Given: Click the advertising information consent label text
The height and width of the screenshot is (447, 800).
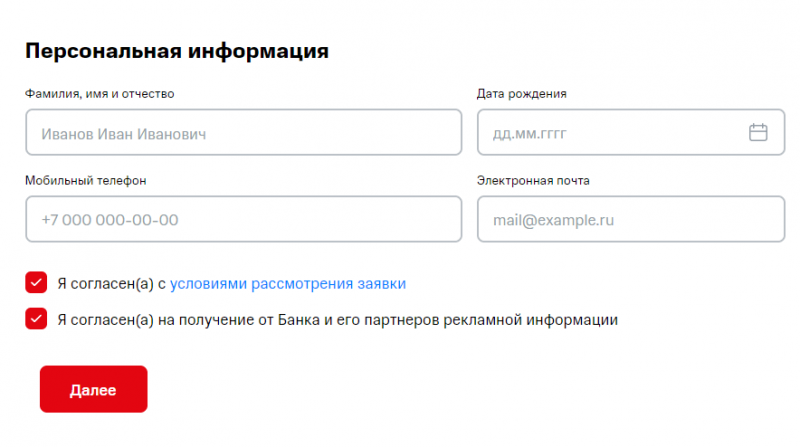Looking at the screenshot, I should [338, 320].
